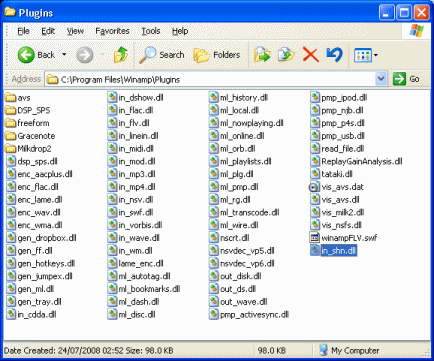
Task: Select file name lame_enc.dll
Action: pyautogui.click(x=141, y=263)
